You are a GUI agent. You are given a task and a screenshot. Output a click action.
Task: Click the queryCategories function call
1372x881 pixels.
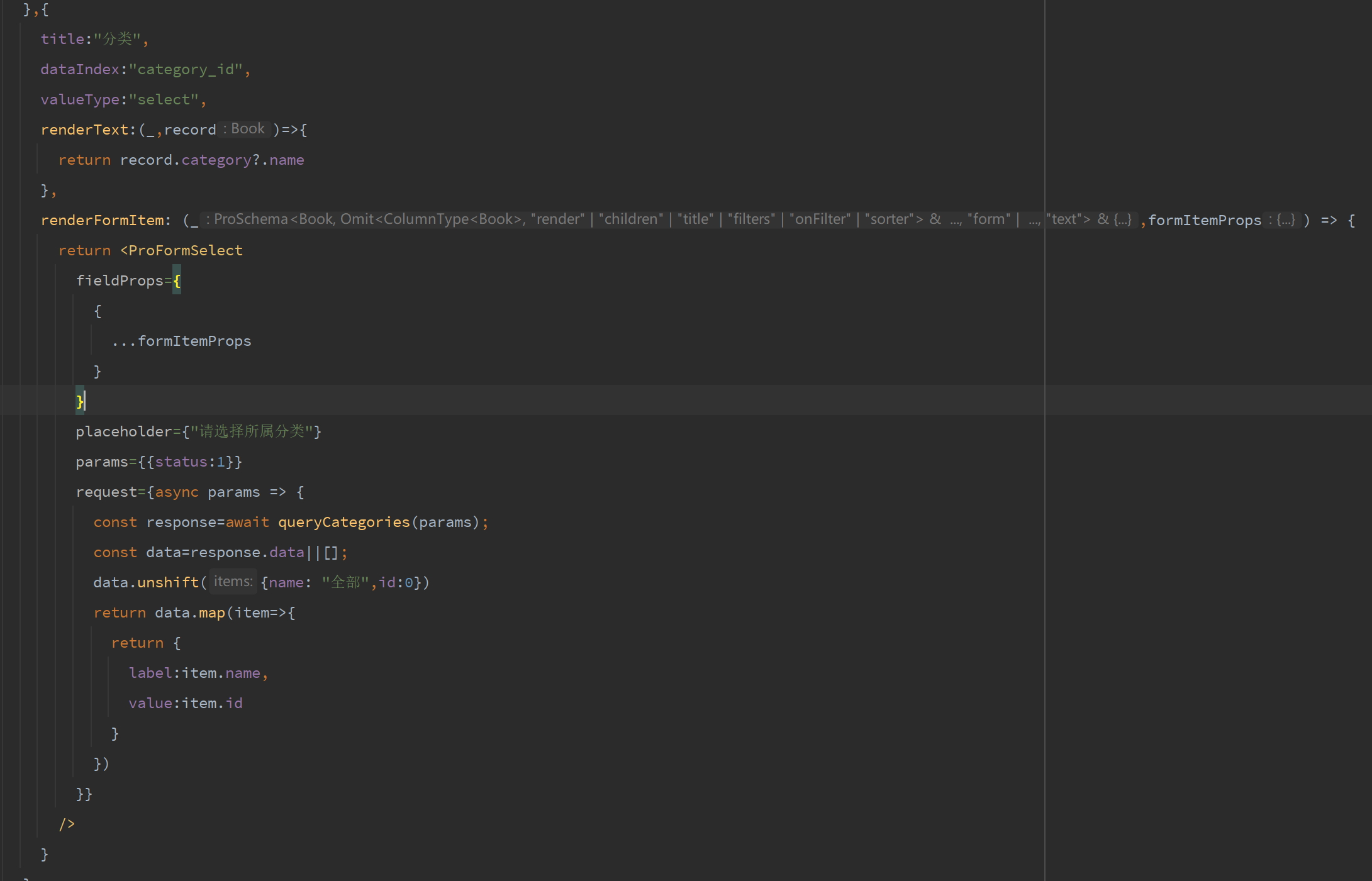pos(343,522)
